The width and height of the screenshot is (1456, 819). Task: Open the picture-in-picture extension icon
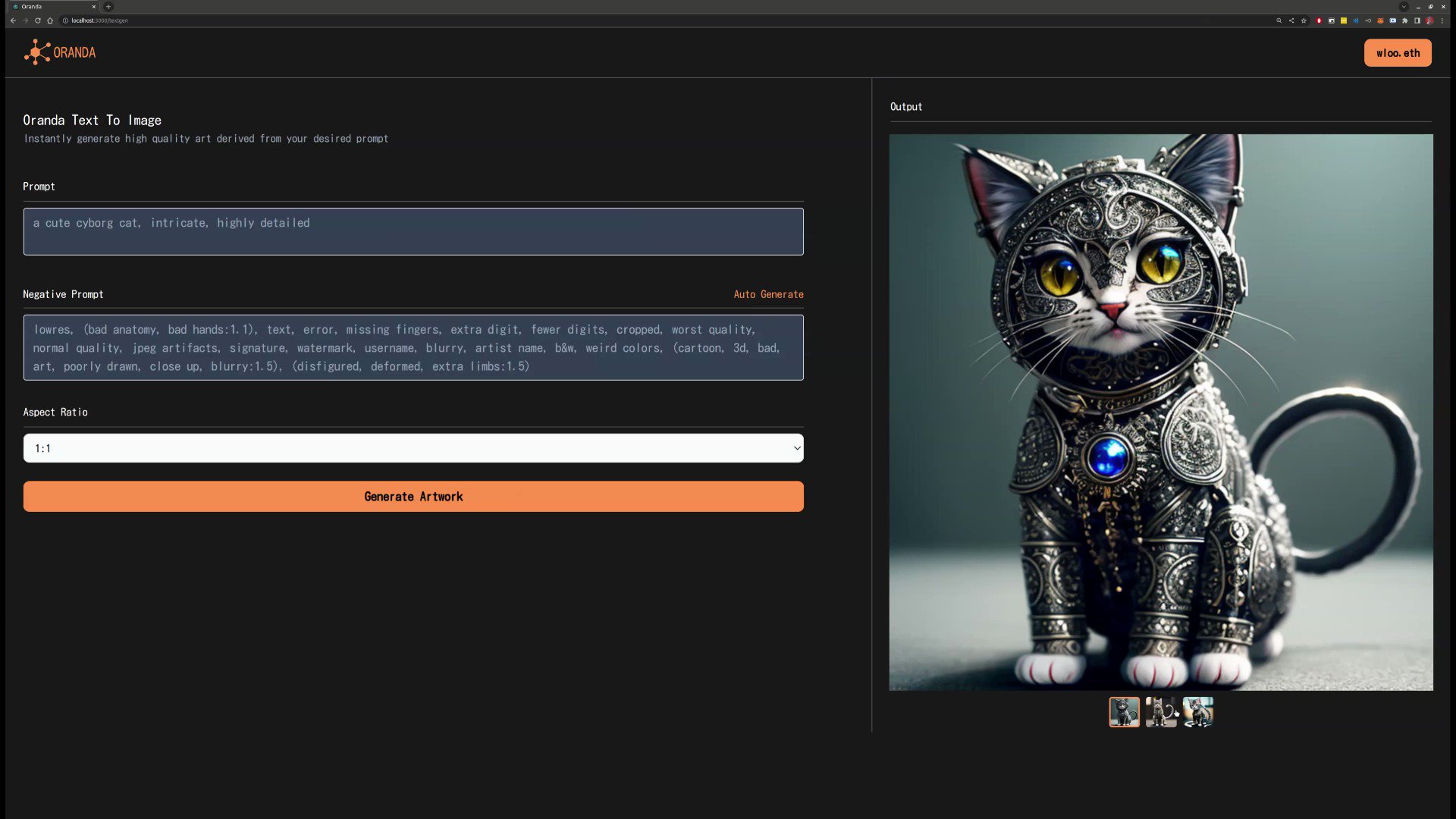click(1331, 20)
